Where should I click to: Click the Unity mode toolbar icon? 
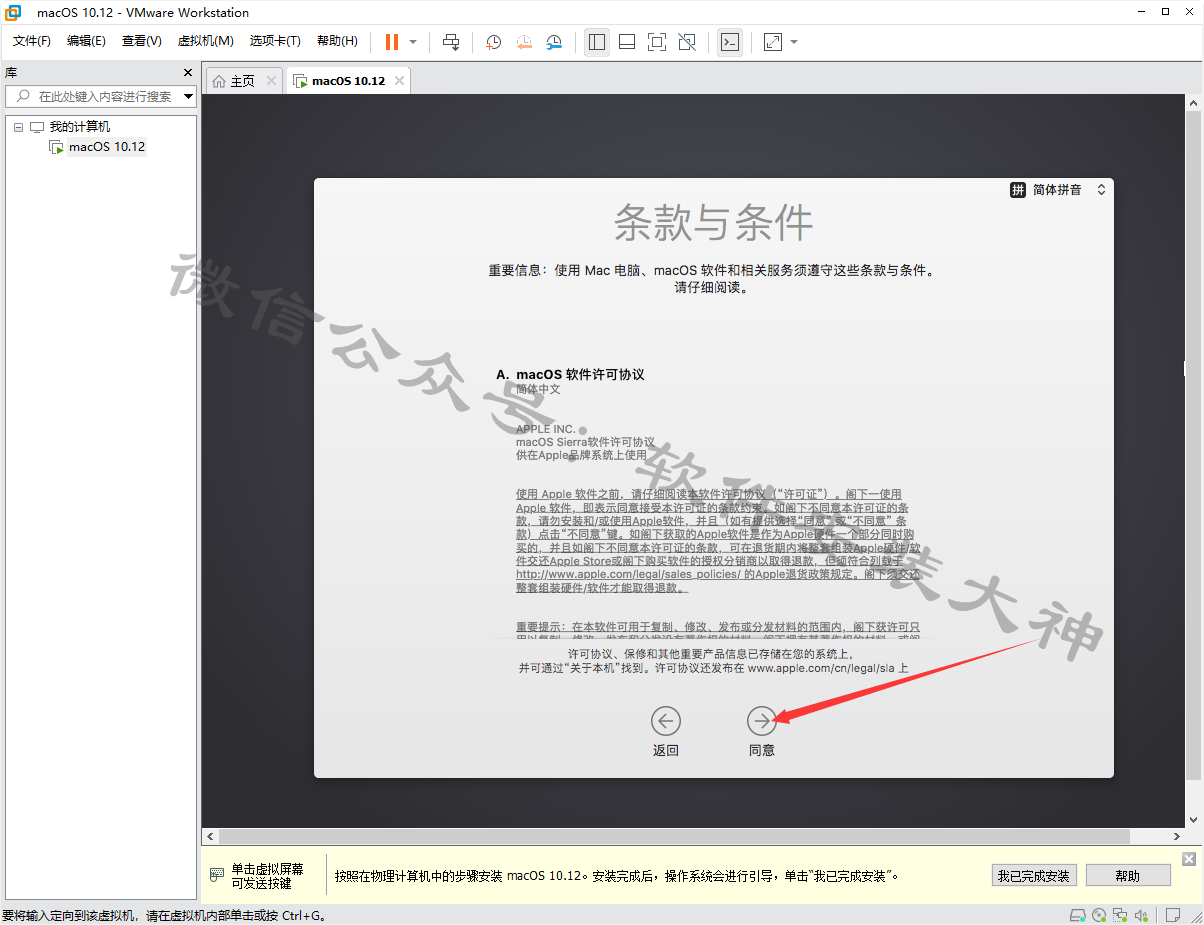click(x=687, y=42)
